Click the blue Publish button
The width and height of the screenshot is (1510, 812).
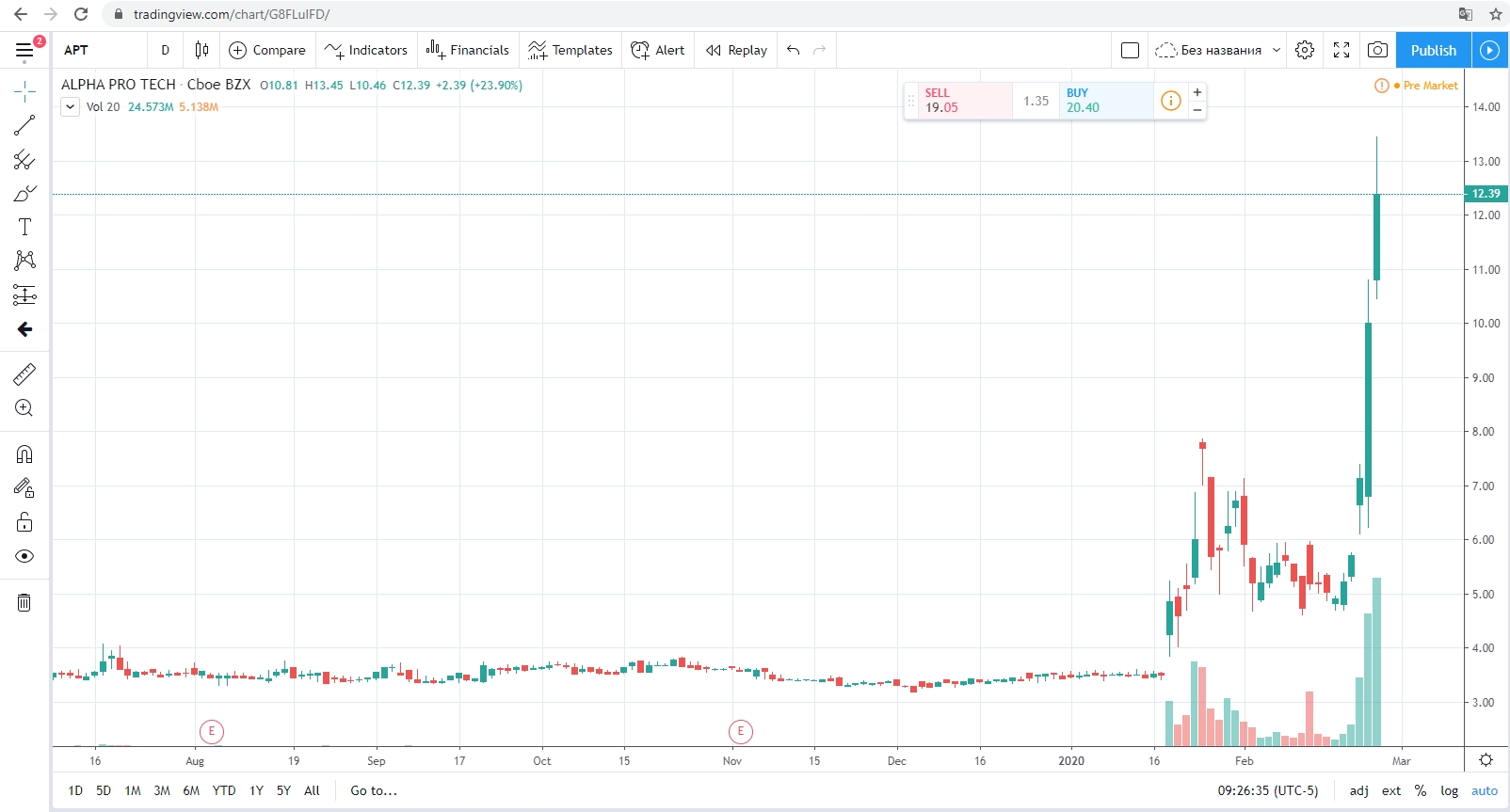click(x=1433, y=50)
